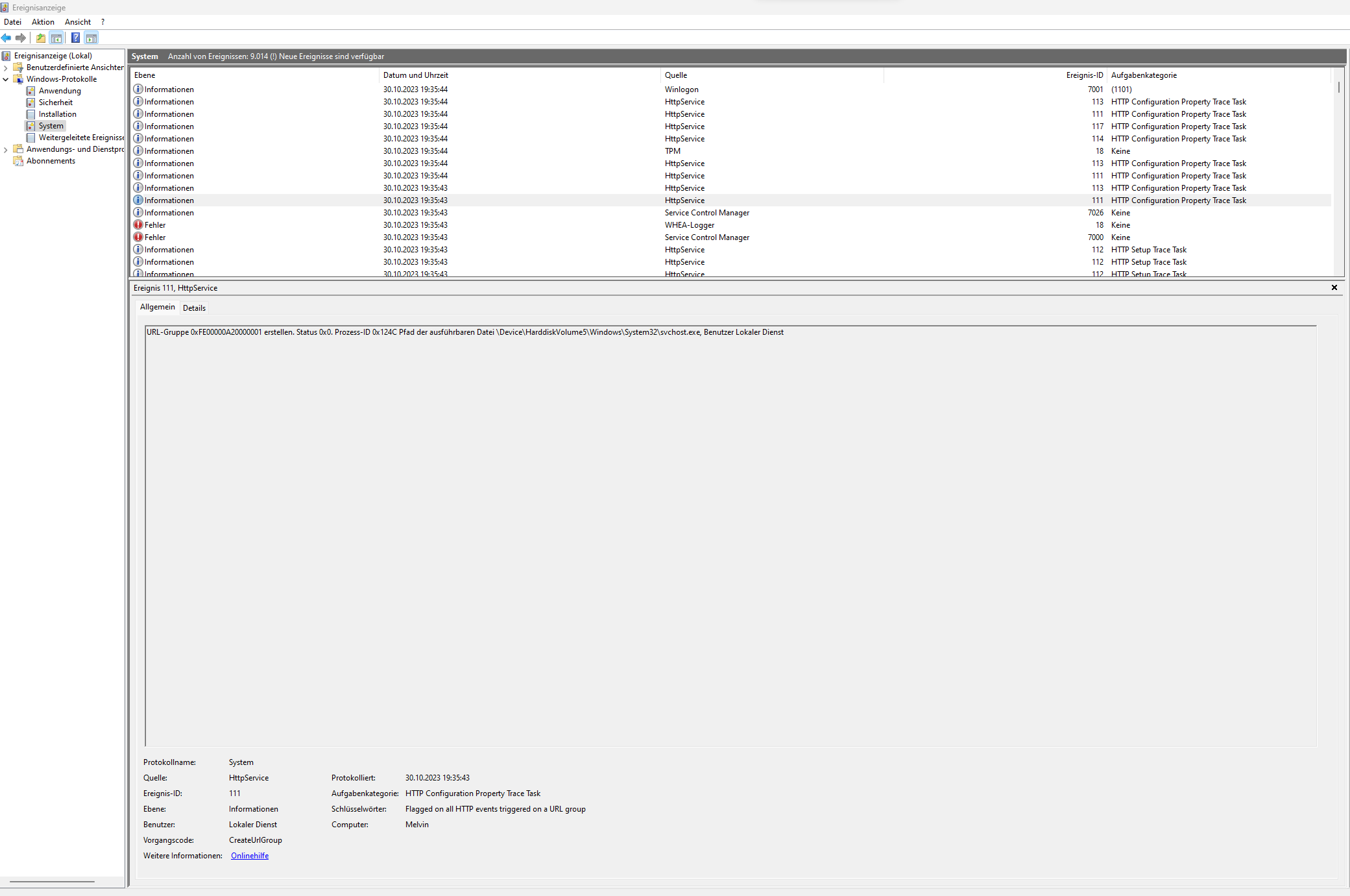Sort by Ereignis-ID column header
This screenshot has width=1350, height=896.
point(1083,75)
